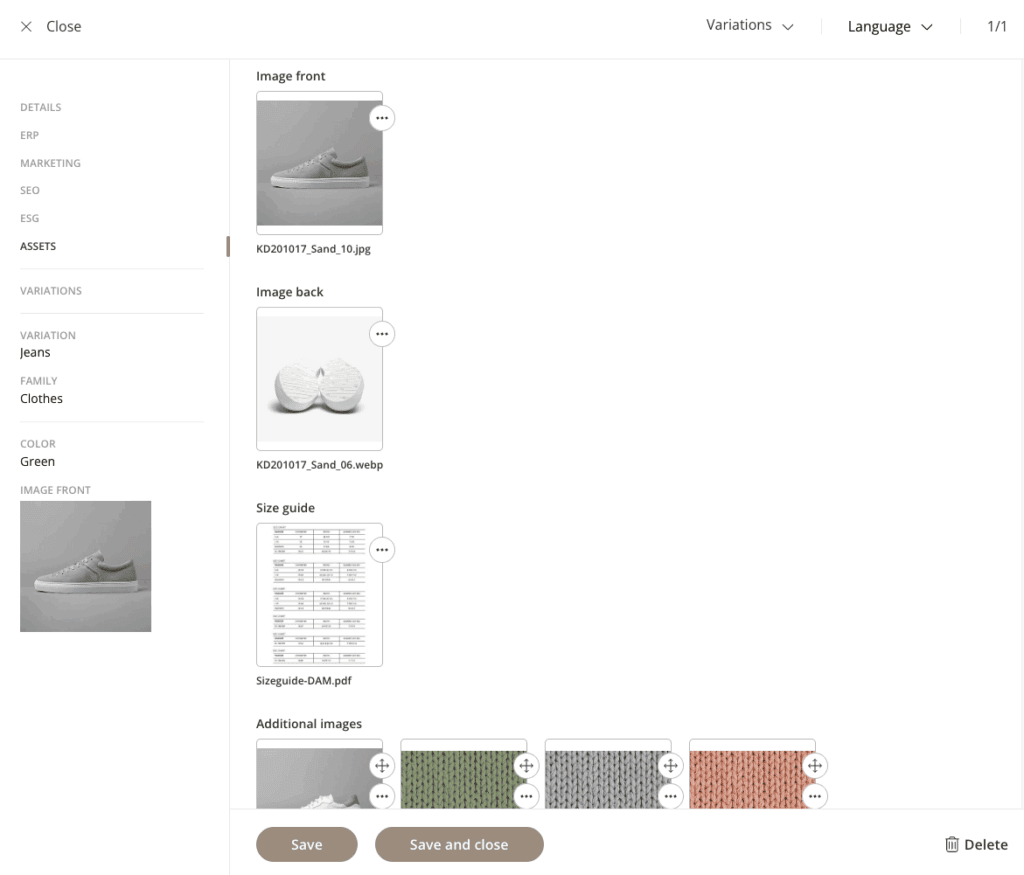This screenshot has width=1024, height=875.
Task: Click move handle on first additional image
Action: (382, 766)
